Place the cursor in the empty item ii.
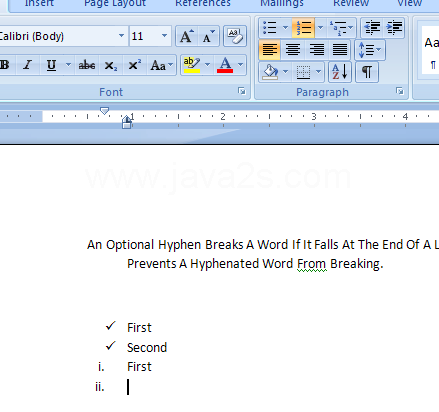Screen dimensions: 439x412 128,387
